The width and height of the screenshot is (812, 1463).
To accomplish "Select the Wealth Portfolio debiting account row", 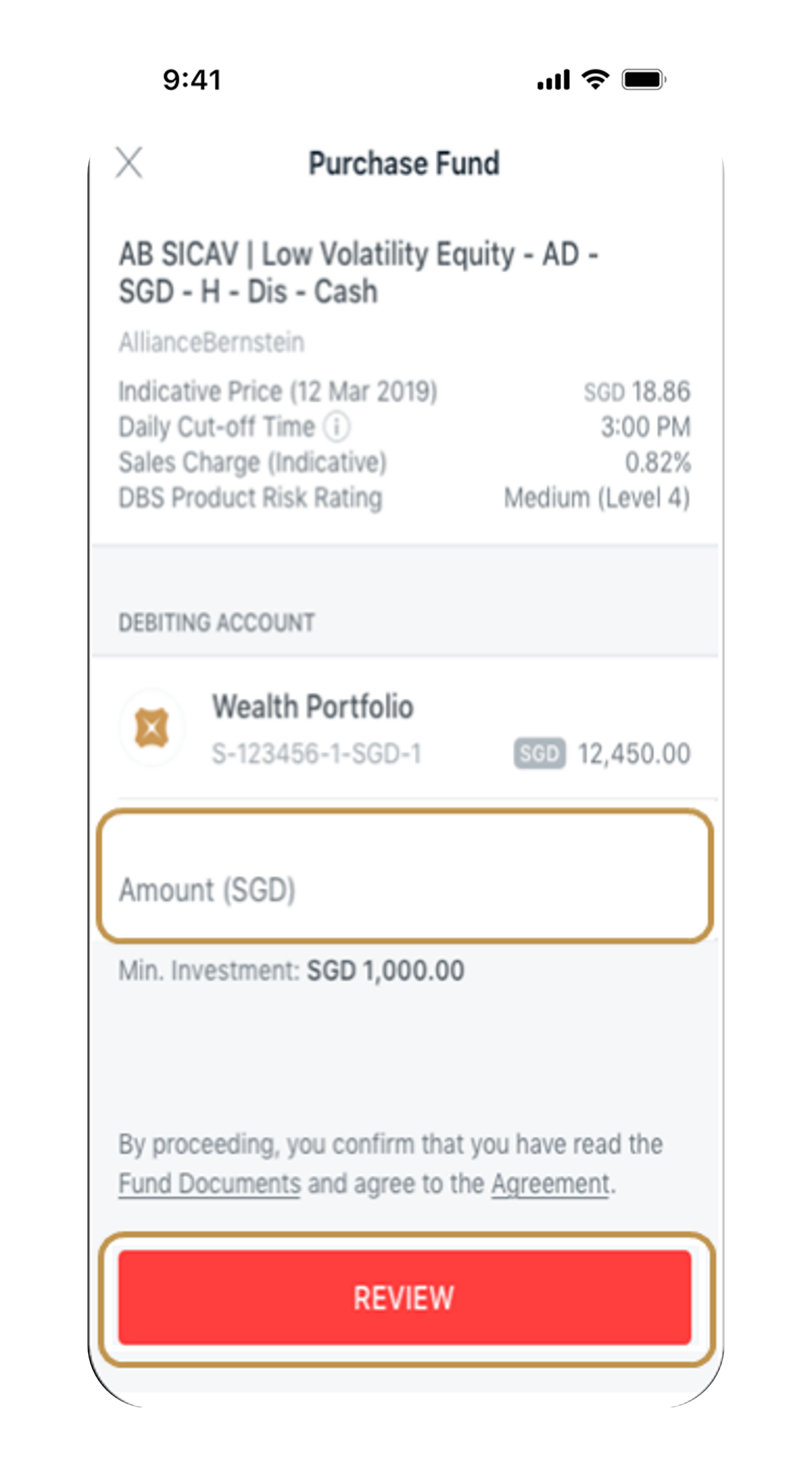I will 405,728.
